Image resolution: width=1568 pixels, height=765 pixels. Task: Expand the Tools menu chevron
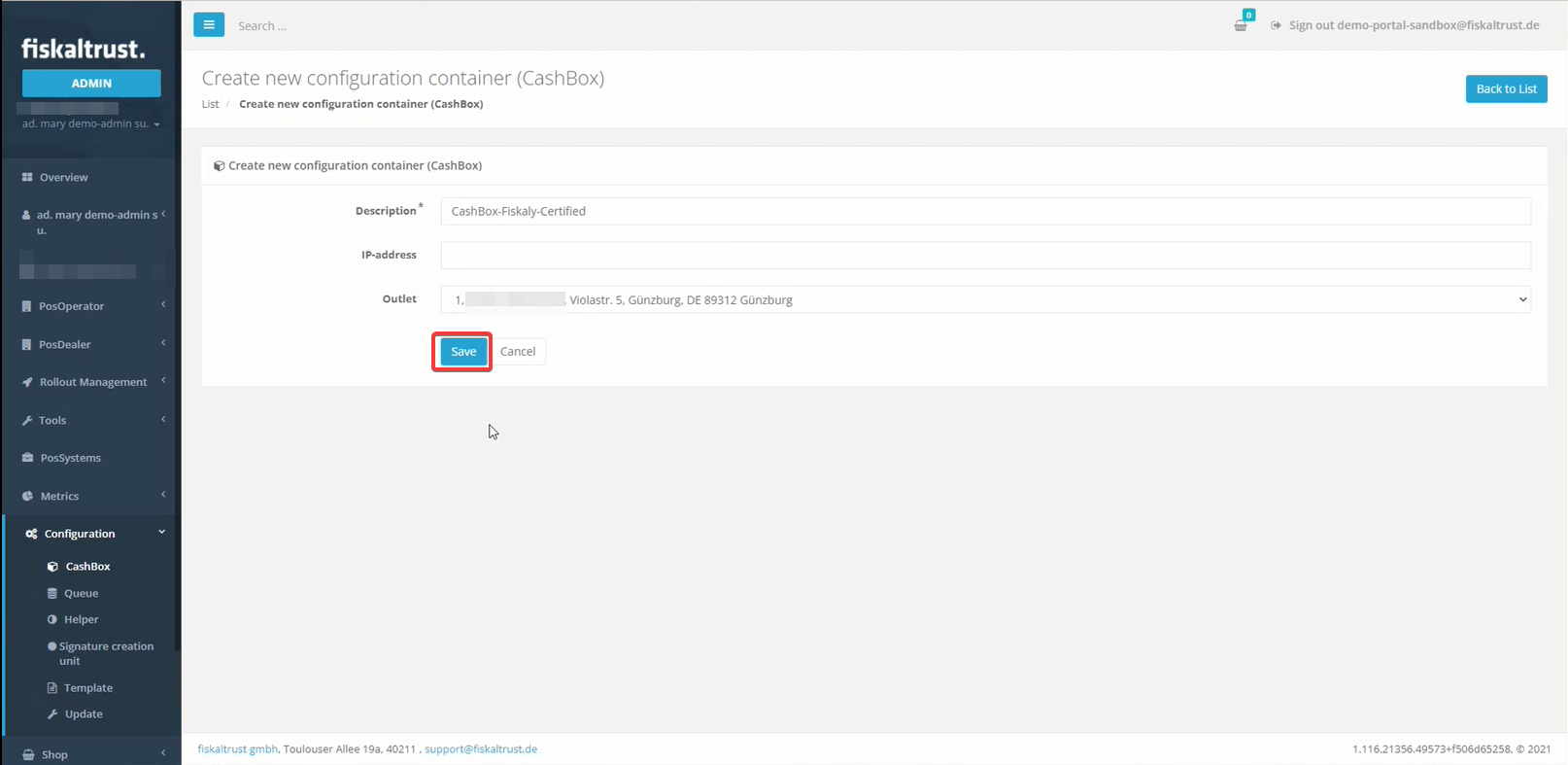click(163, 419)
